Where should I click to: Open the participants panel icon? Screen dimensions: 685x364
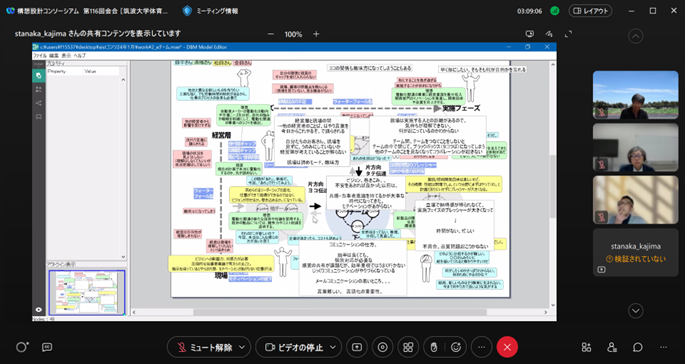point(612,347)
